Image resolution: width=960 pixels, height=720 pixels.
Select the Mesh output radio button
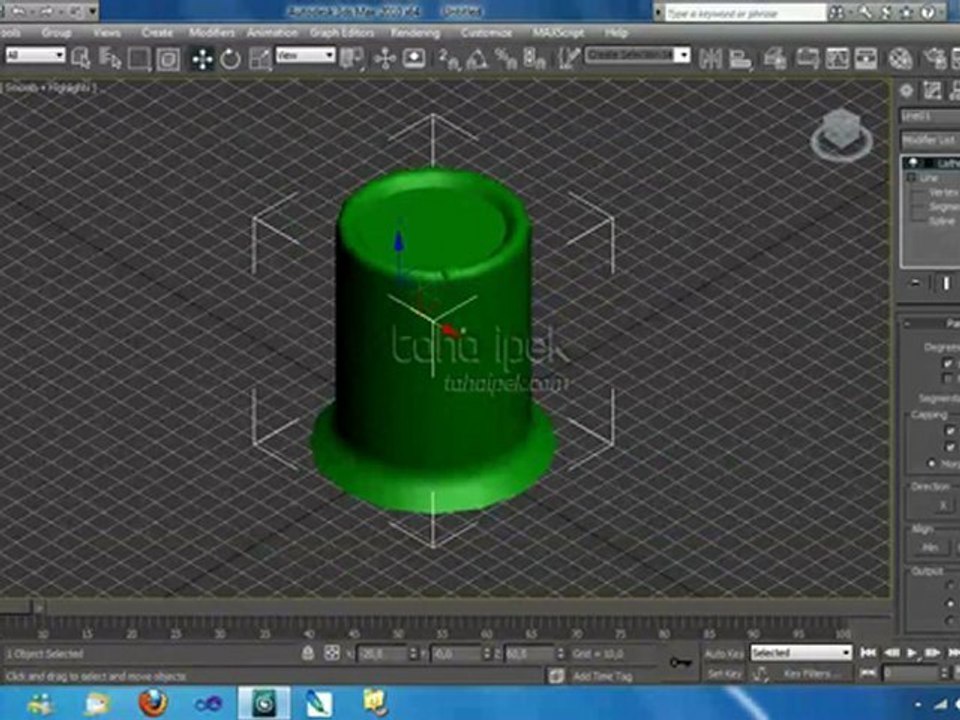click(x=950, y=602)
